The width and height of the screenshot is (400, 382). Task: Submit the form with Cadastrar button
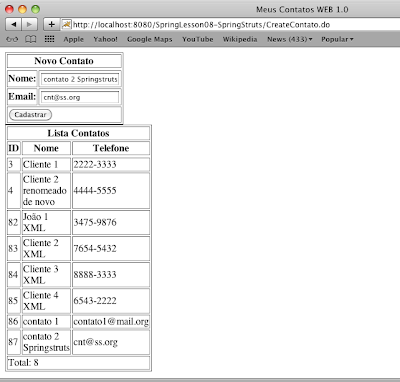point(30,115)
